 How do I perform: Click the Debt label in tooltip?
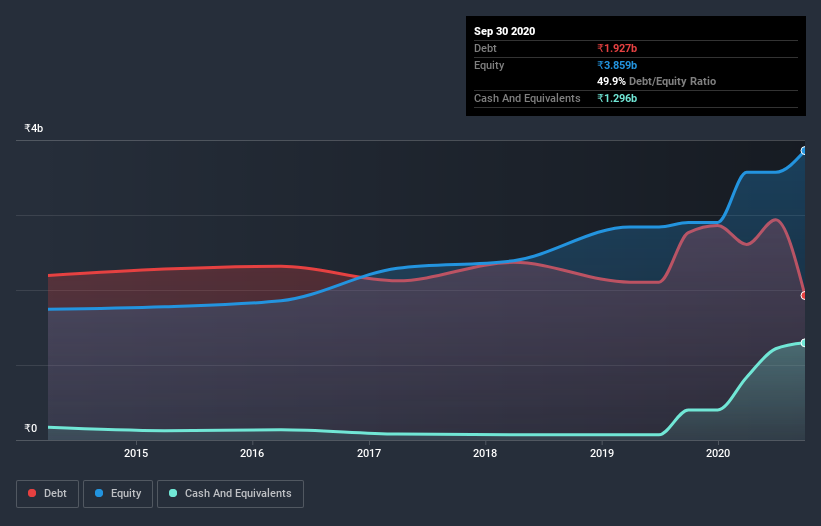click(x=485, y=48)
